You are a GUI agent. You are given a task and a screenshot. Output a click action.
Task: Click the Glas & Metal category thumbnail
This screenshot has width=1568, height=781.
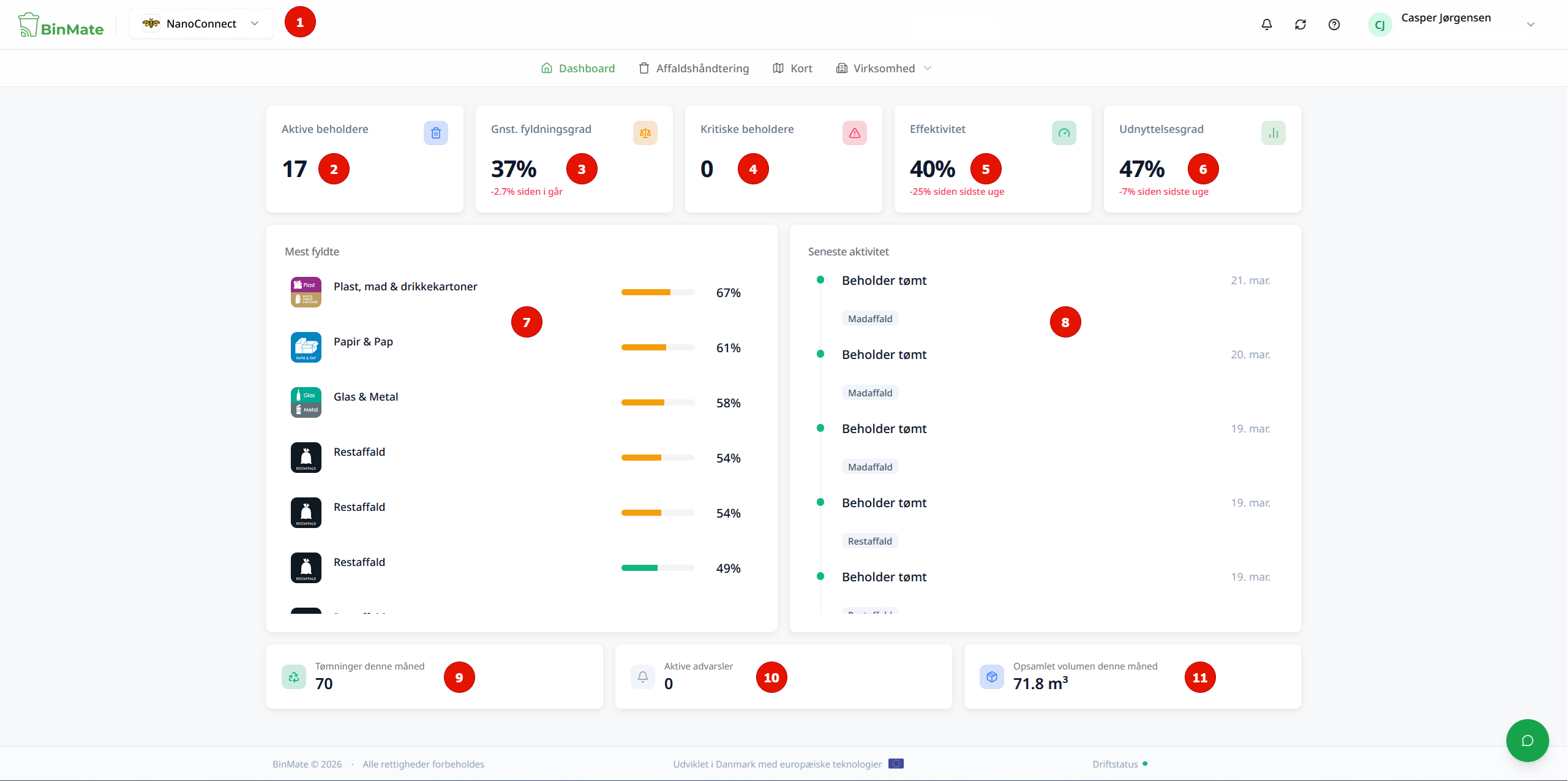306,402
